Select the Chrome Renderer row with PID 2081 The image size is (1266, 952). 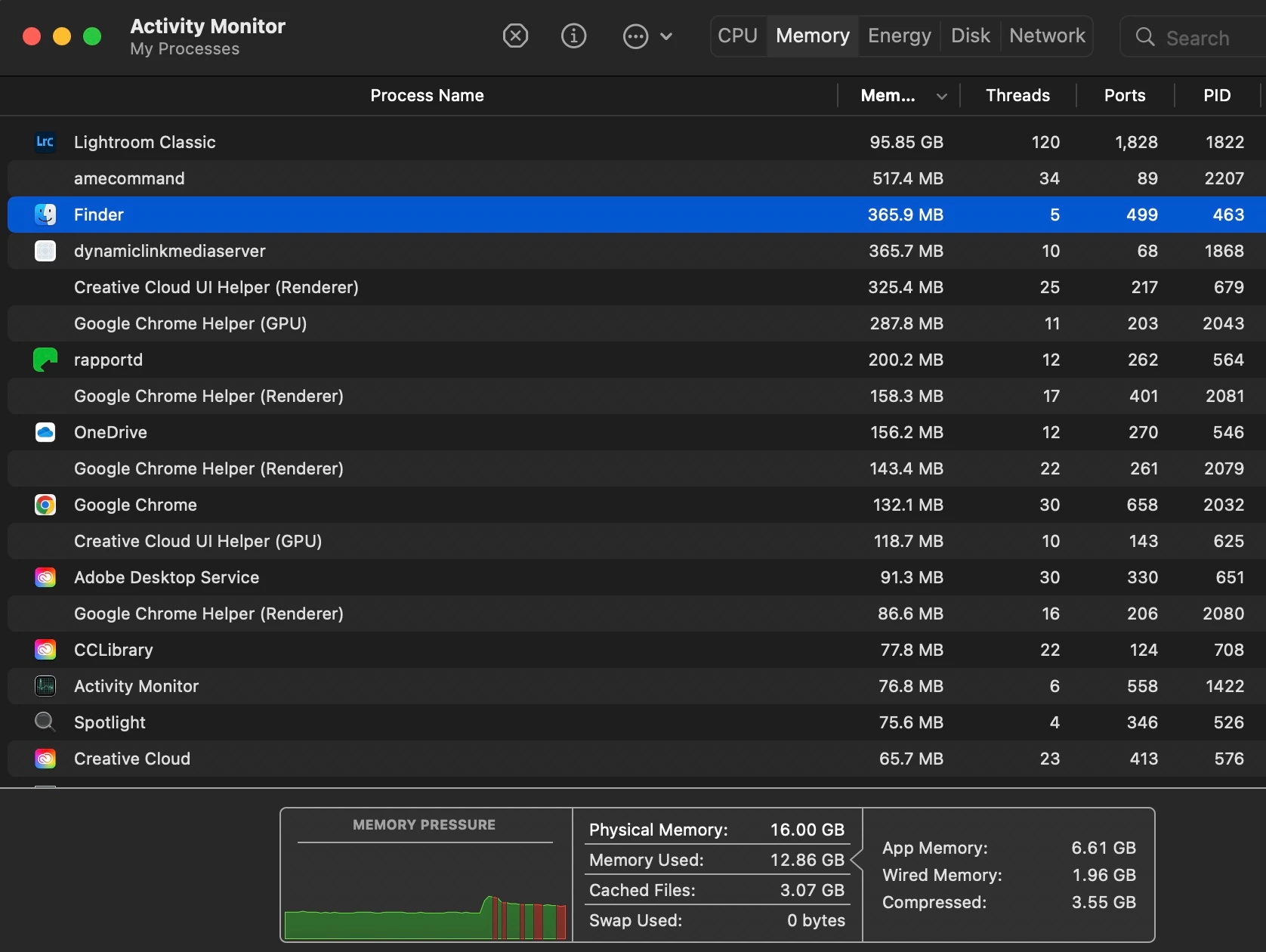(637, 396)
